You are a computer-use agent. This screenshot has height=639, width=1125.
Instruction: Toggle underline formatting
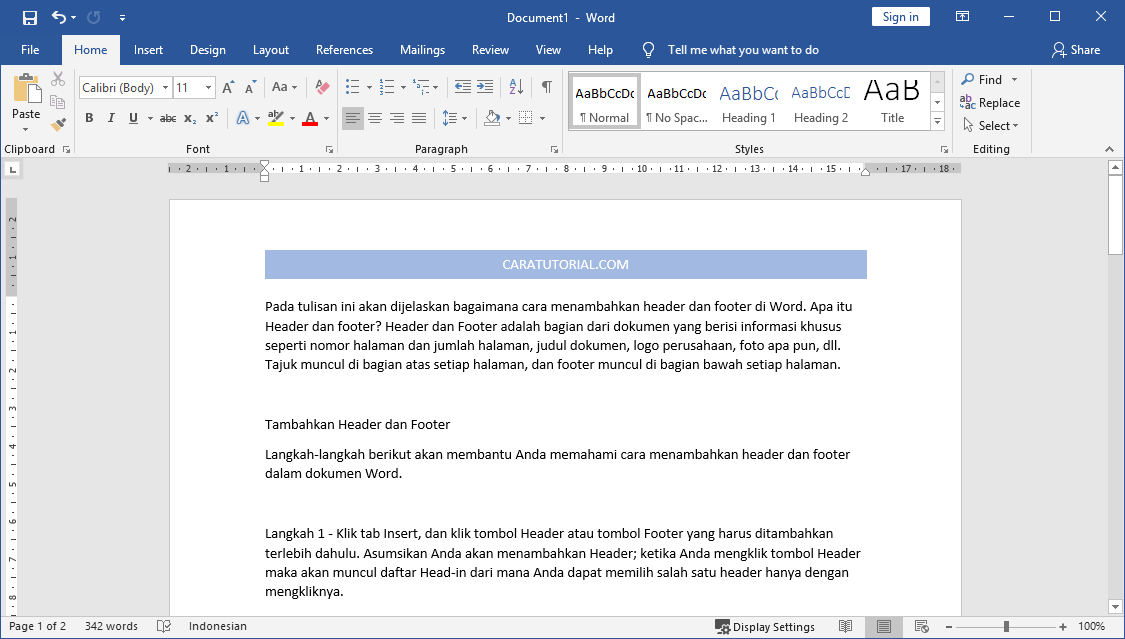[x=133, y=118]
